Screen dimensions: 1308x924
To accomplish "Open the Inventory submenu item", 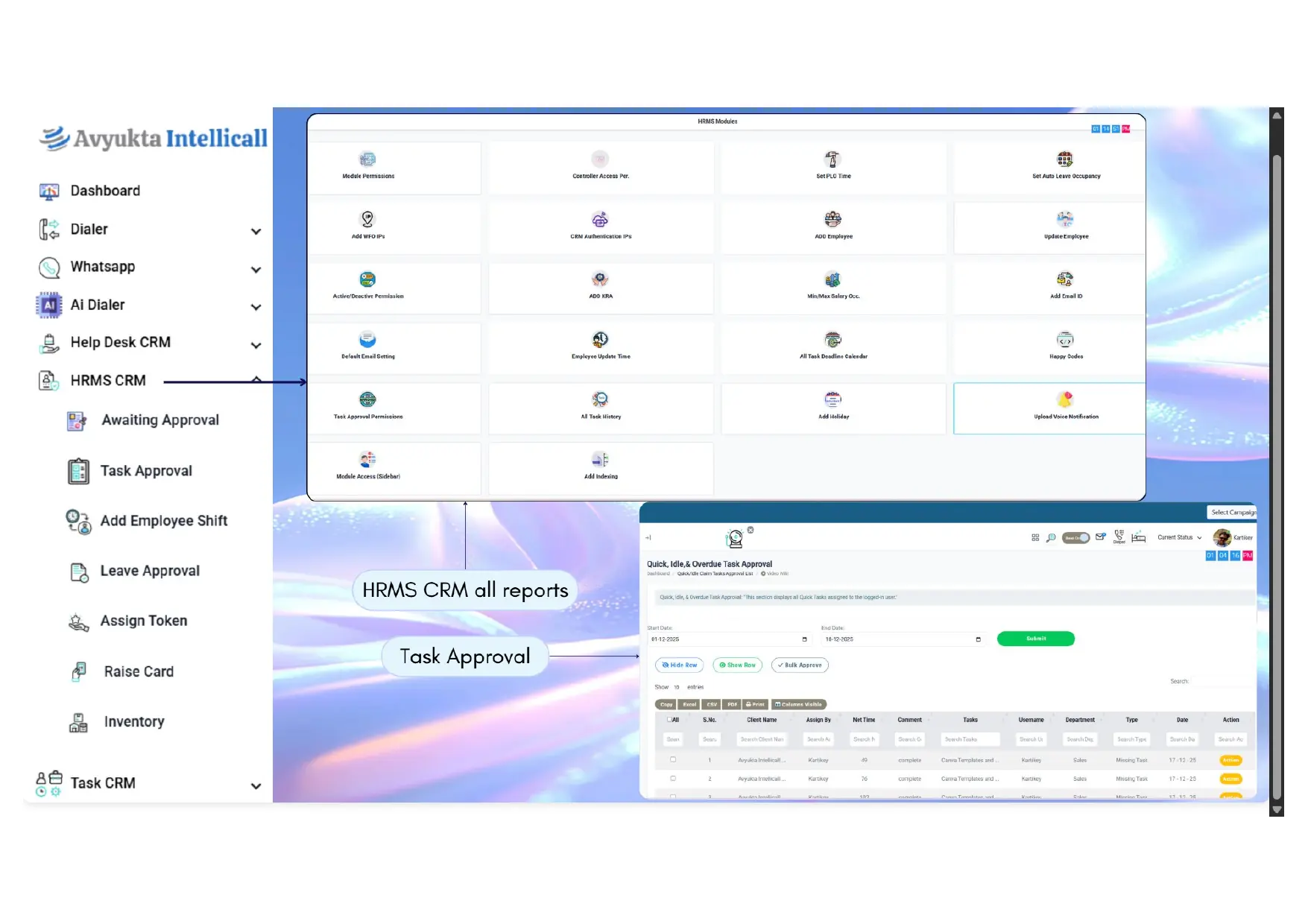I will pos(117,721).
